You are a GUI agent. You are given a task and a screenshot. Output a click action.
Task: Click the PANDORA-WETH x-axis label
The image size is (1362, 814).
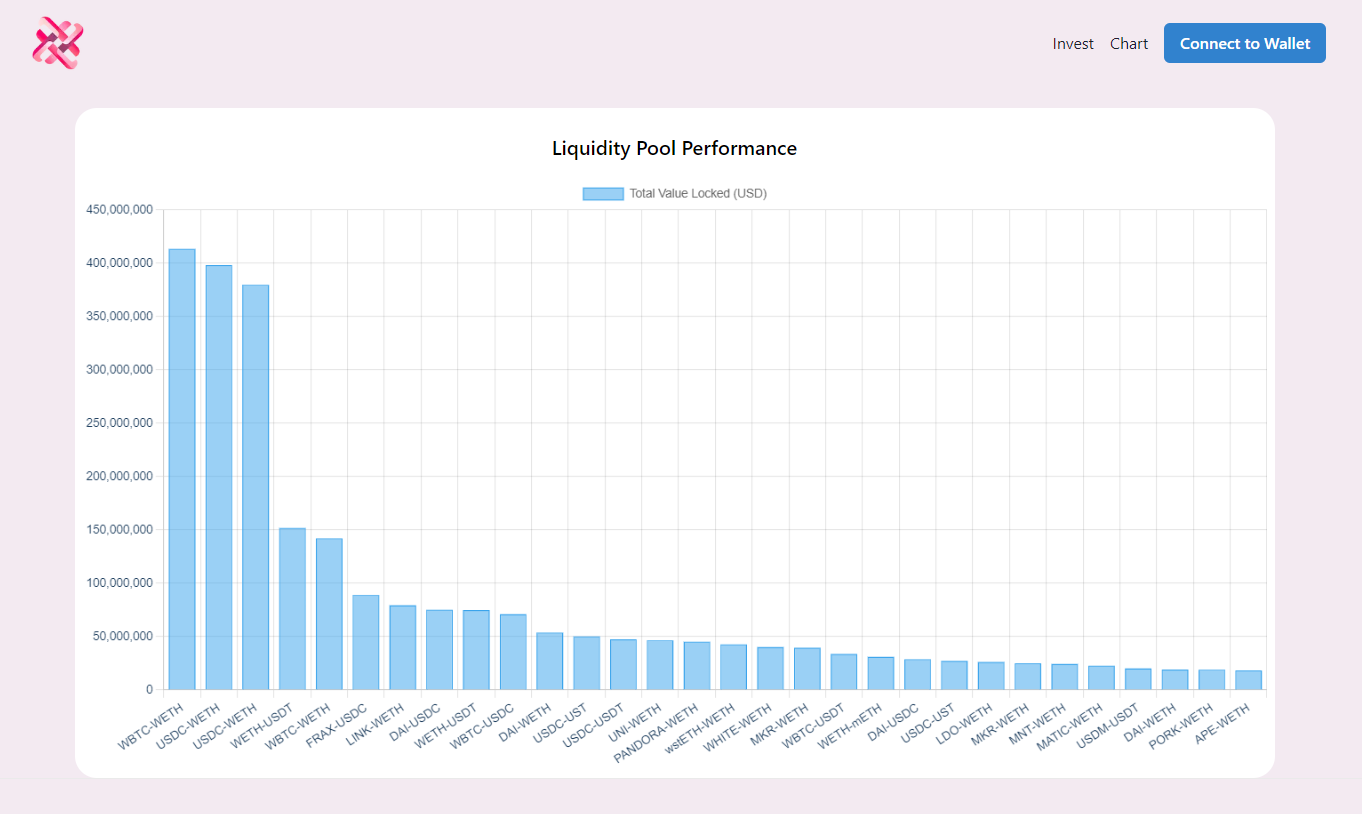657,732
